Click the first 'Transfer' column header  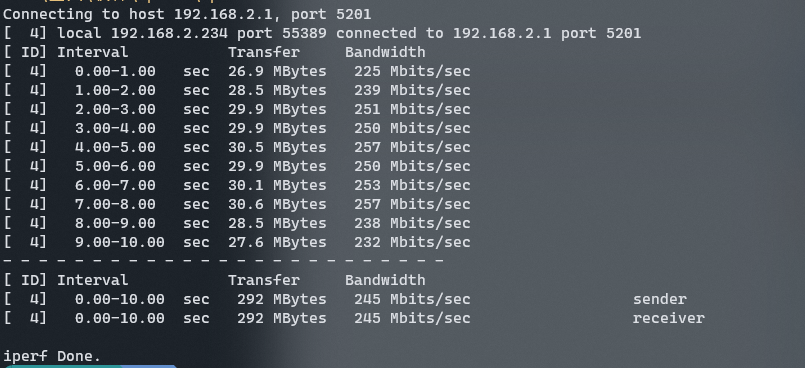coord(263,52)
